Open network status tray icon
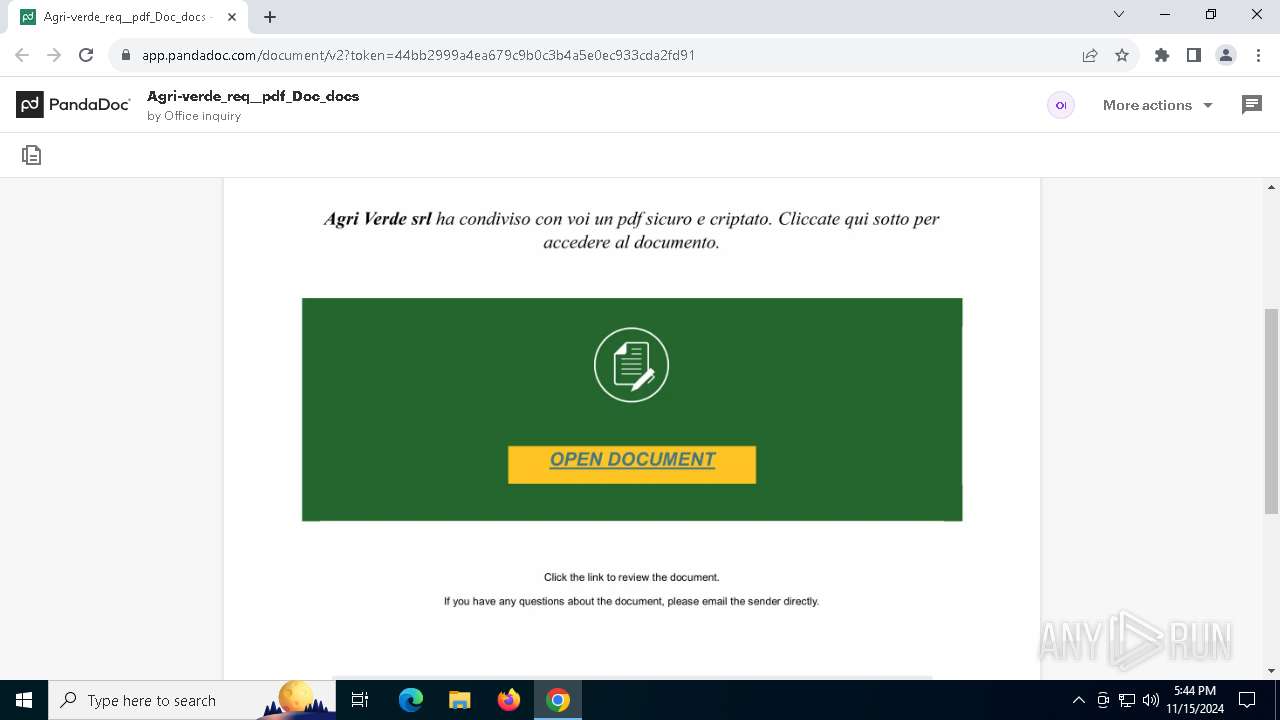This screenshot has width=1280, height=720. [1127, 700]
